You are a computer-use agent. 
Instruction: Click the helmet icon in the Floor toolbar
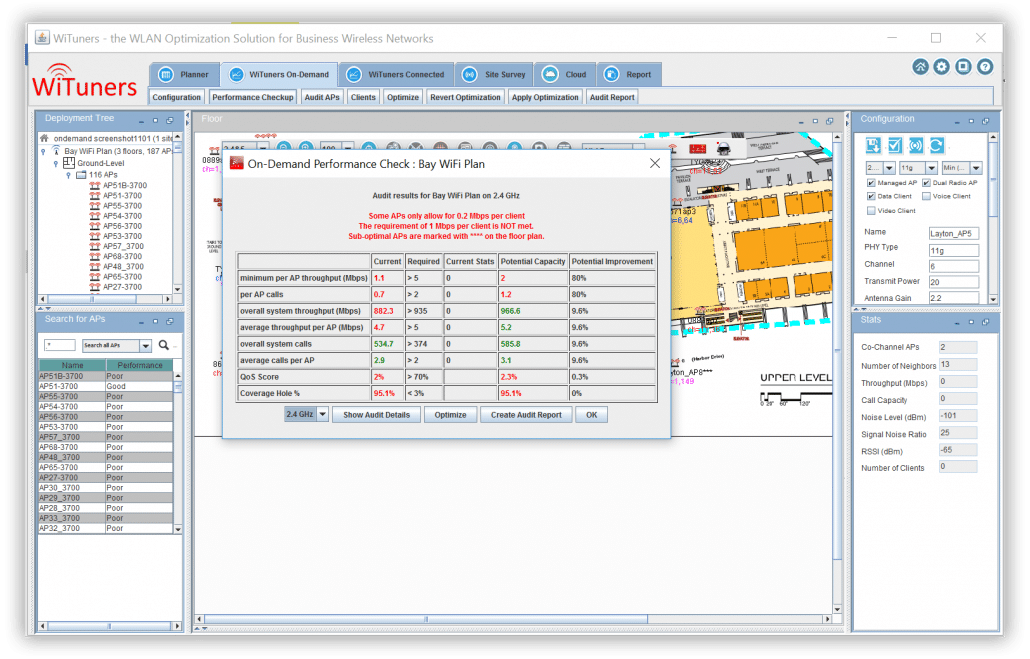[x=723, y=149]
